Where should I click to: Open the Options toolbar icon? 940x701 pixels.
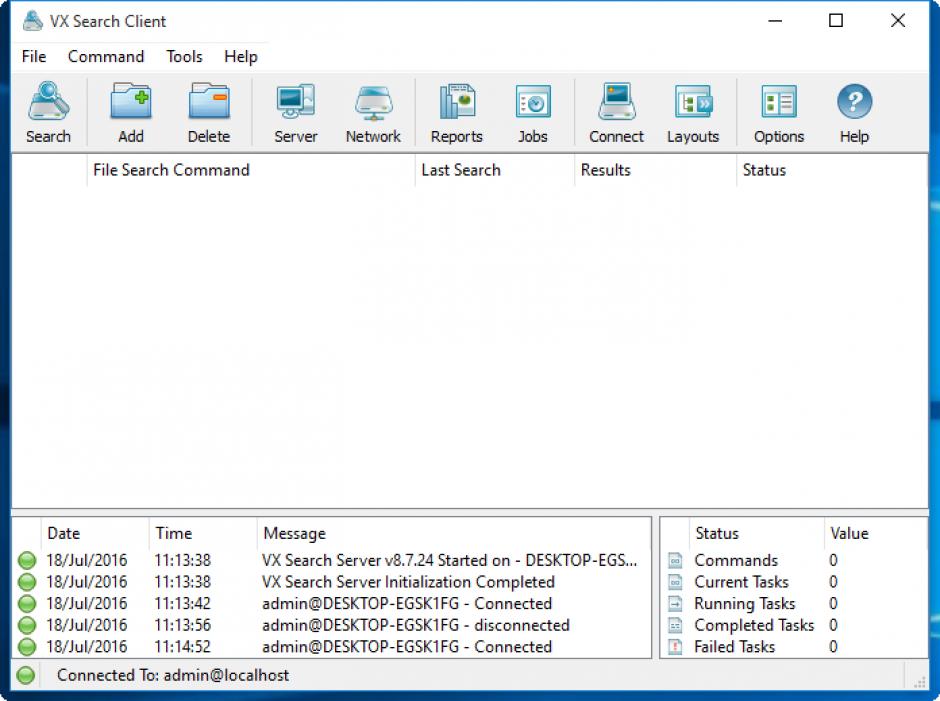point(779,102)
